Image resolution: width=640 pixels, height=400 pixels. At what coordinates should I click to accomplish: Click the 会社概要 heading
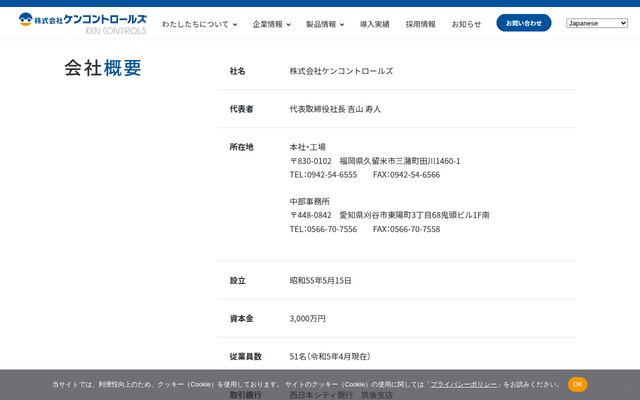coord(103,68)
